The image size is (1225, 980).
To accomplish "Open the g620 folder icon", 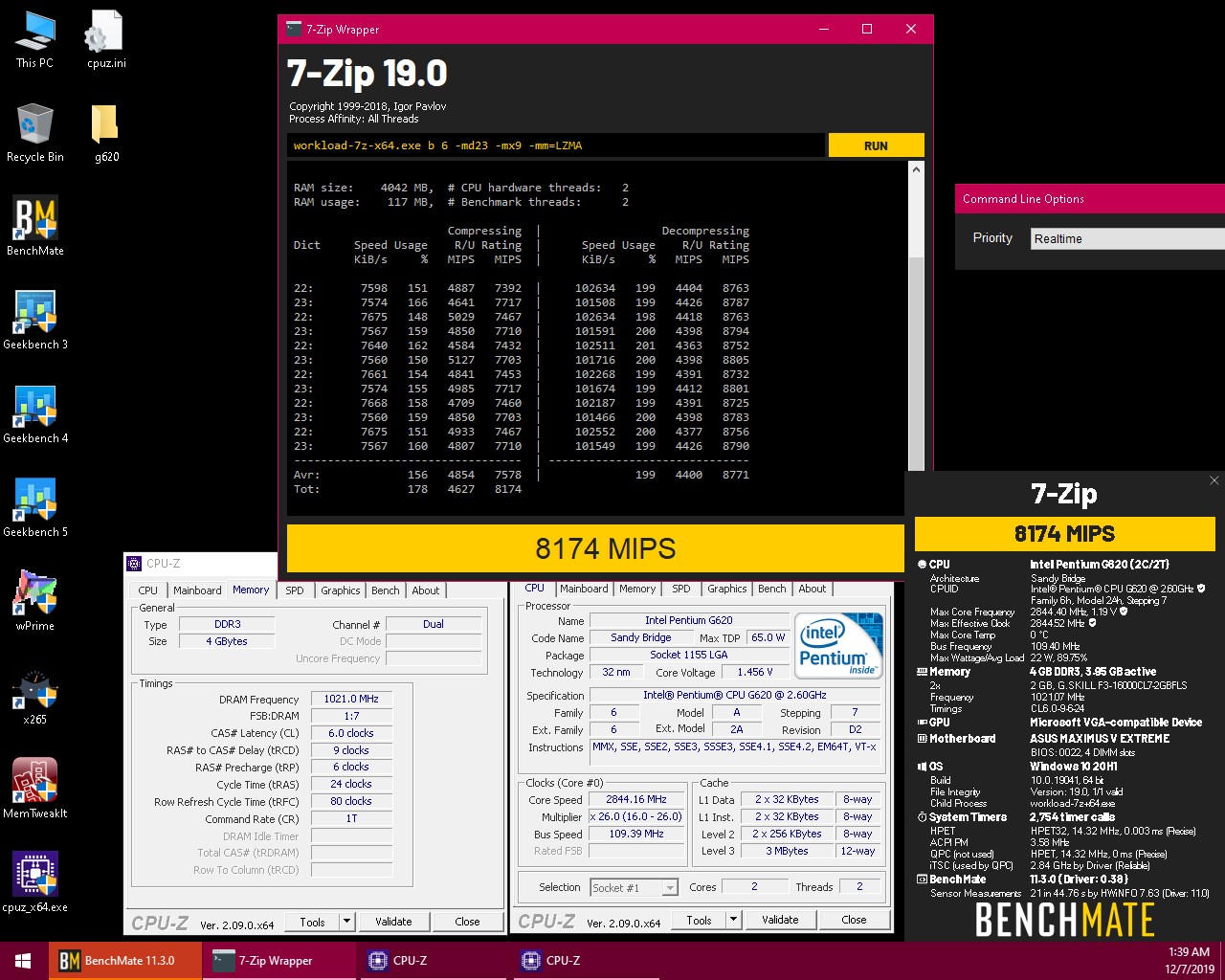I will (x=106, y=132).
